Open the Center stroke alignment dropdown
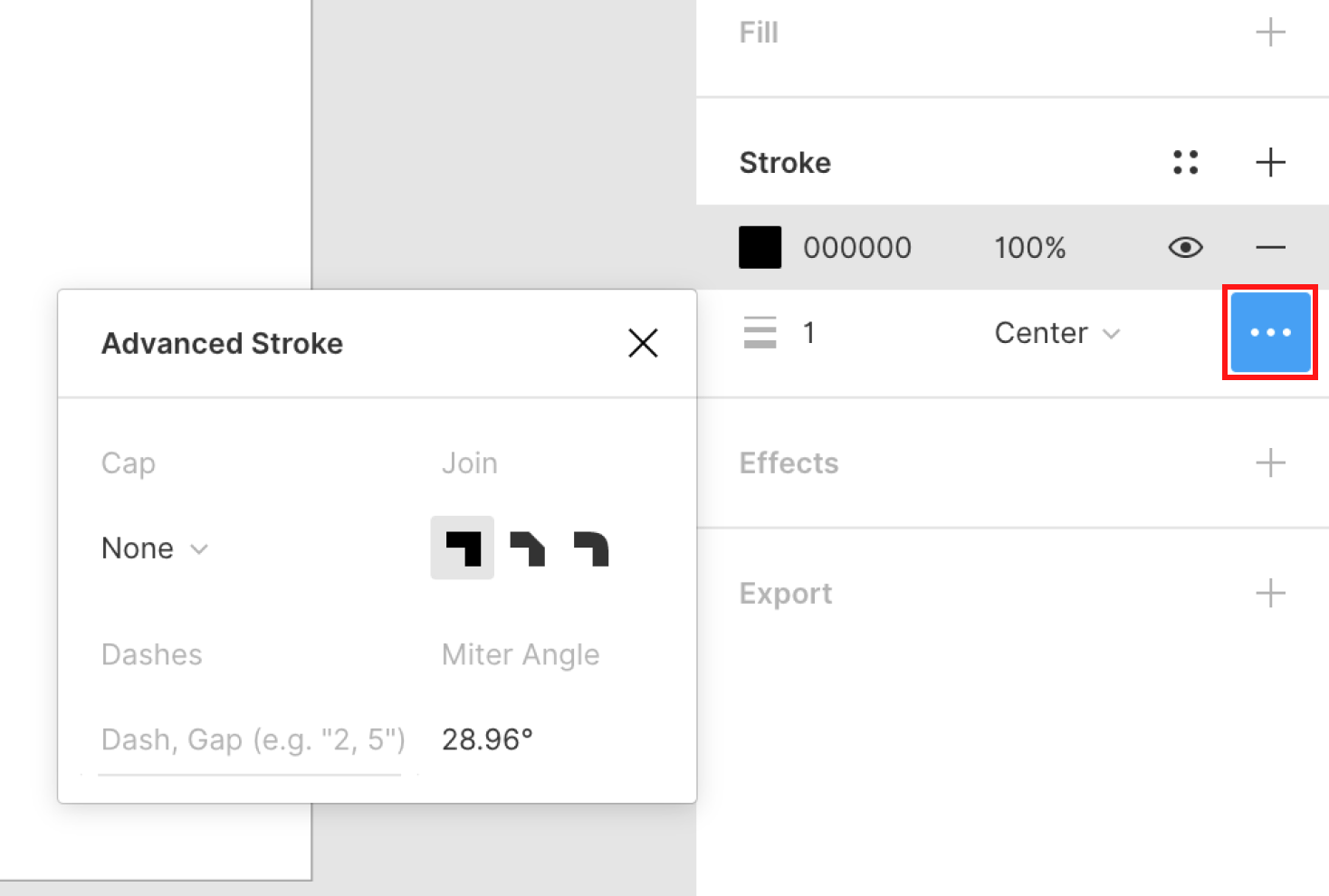Image resolution: width=1329 pixels, height=896 pixels. pyautogui.click(x=1057, y=332)
